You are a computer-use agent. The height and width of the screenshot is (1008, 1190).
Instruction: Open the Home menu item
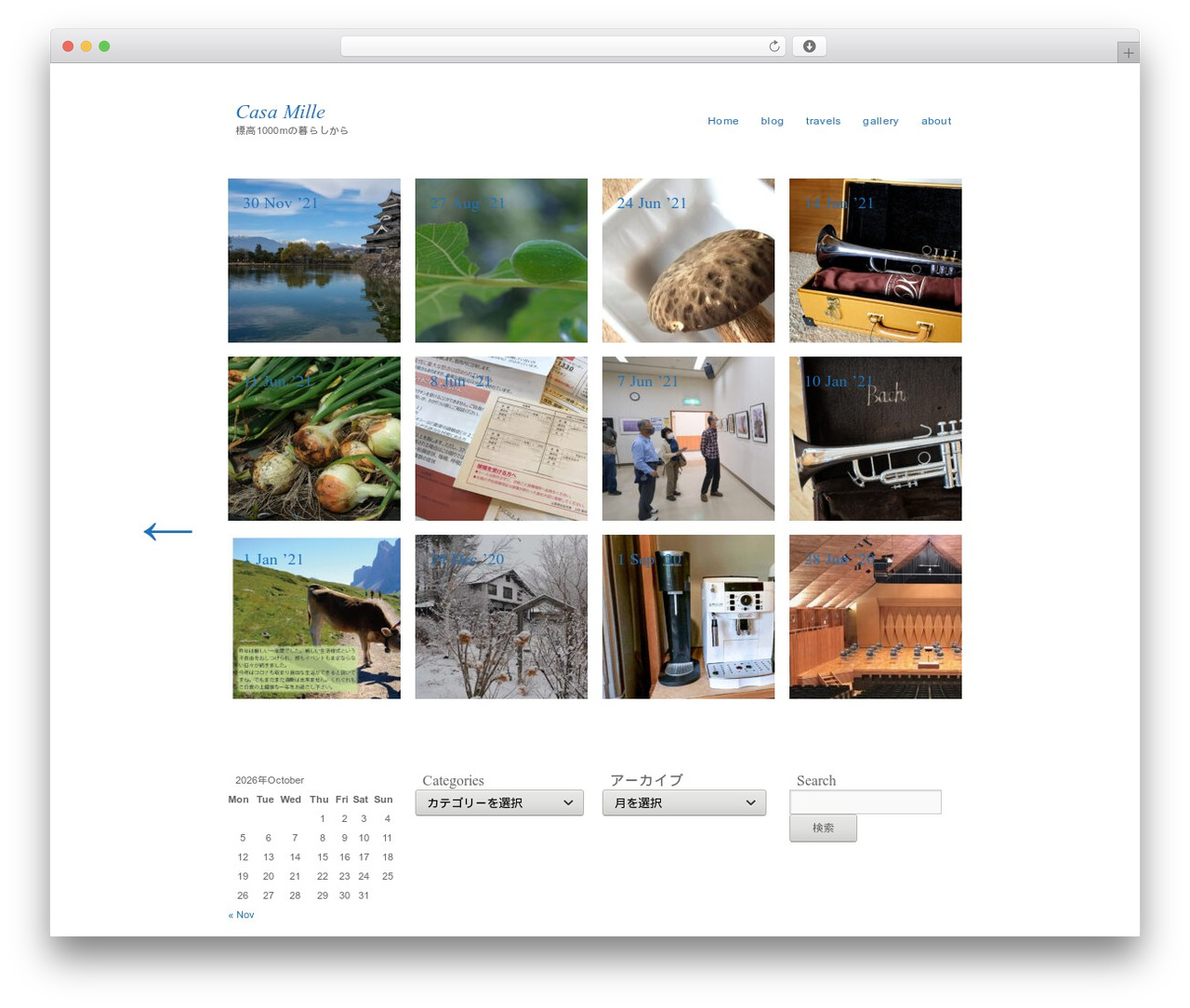723,121
